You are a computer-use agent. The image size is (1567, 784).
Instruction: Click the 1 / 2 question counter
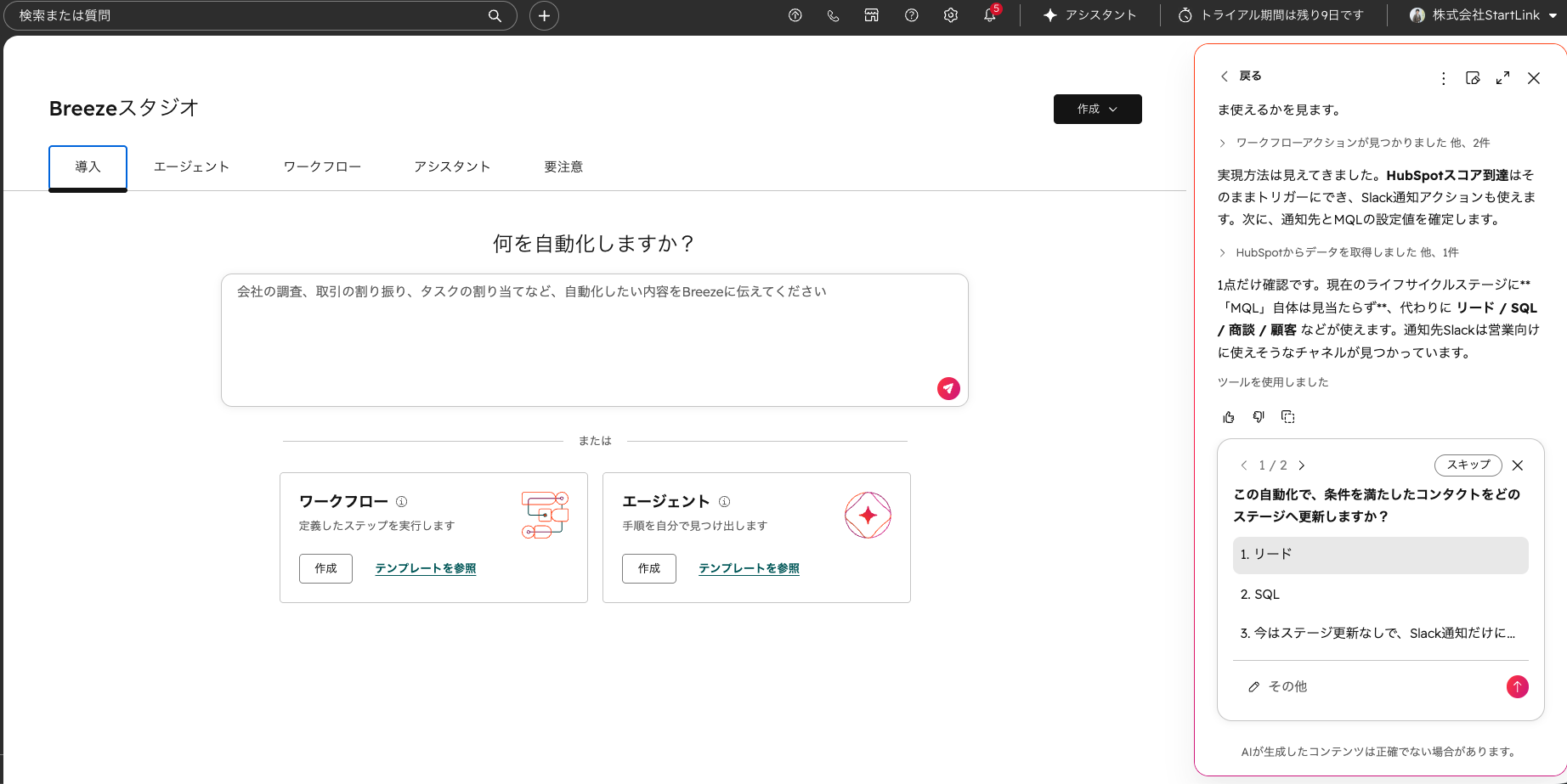(1273, 465)
